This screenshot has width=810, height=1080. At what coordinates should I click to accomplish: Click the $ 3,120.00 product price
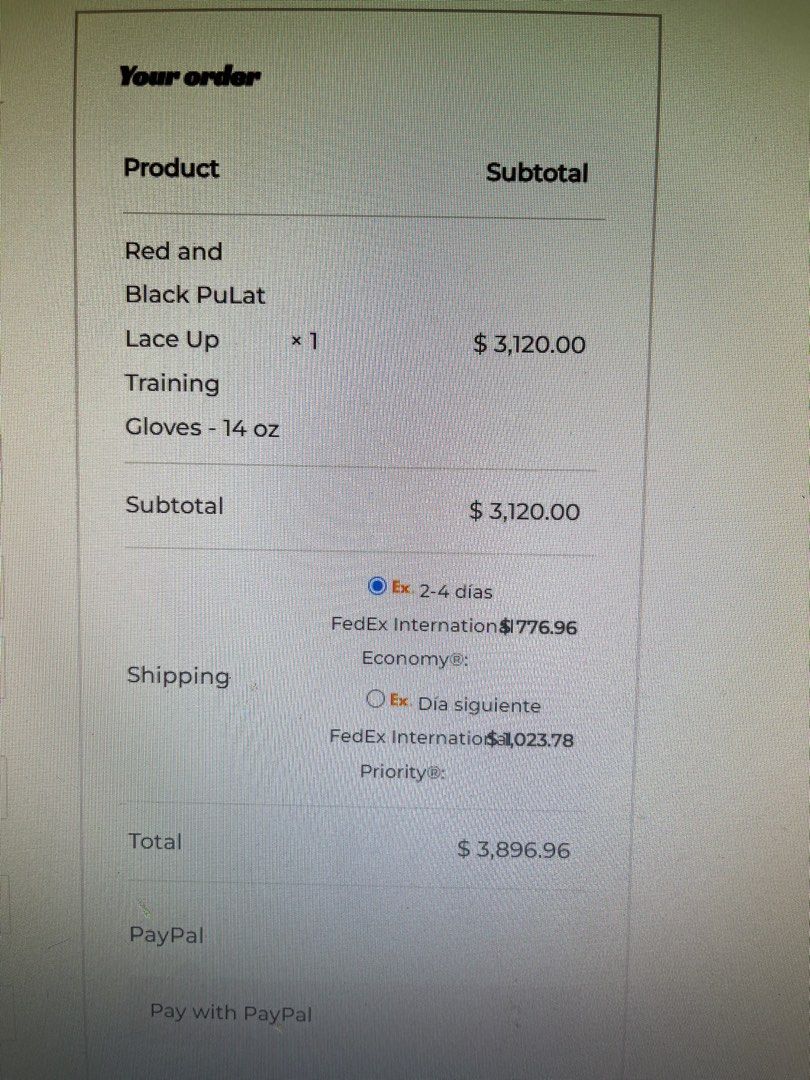[529, 345]
